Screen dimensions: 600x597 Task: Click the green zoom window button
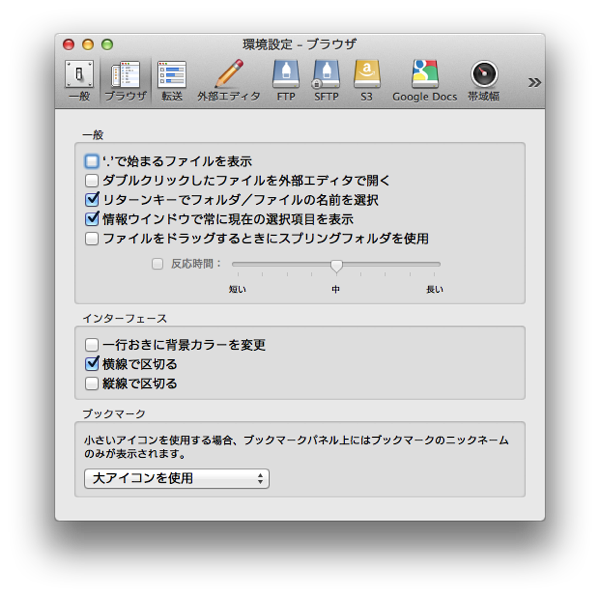click(x=107, y=44)
